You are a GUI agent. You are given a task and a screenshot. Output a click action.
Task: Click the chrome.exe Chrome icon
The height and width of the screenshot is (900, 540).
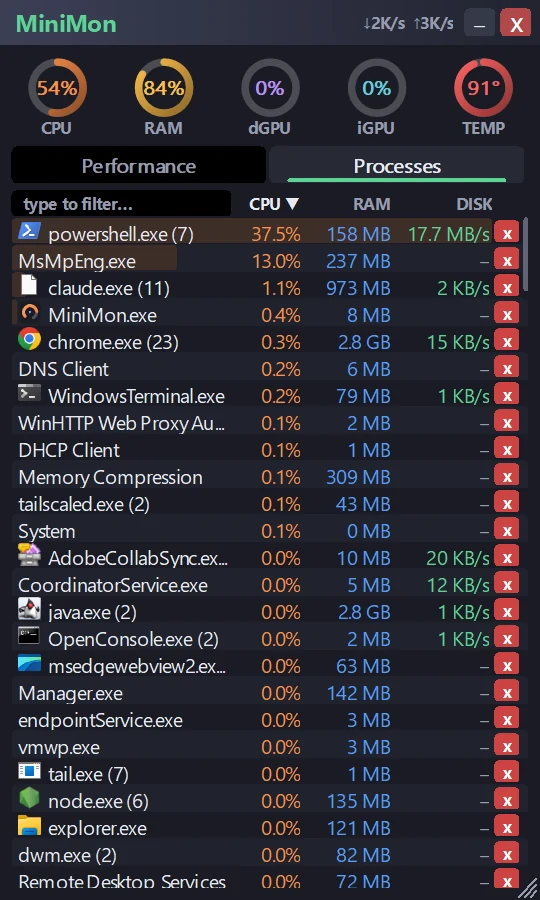pyautogui.click(x=29, y=340)
